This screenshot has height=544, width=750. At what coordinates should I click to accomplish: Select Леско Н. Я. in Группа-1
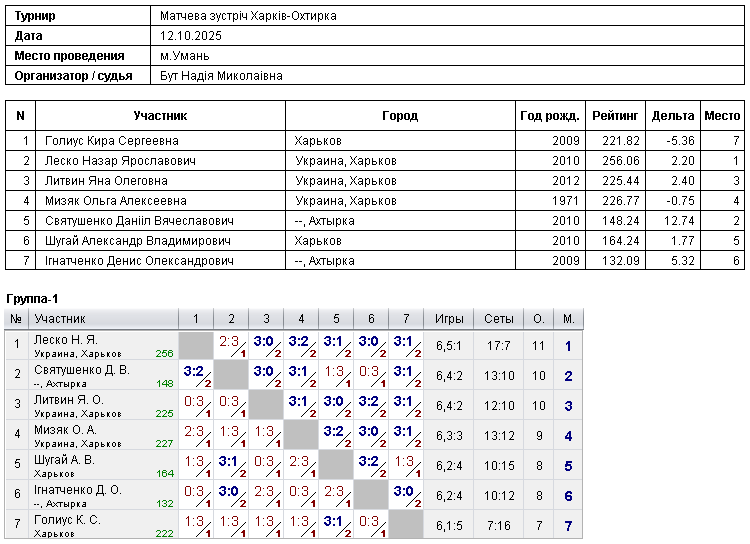pos(103,345)
